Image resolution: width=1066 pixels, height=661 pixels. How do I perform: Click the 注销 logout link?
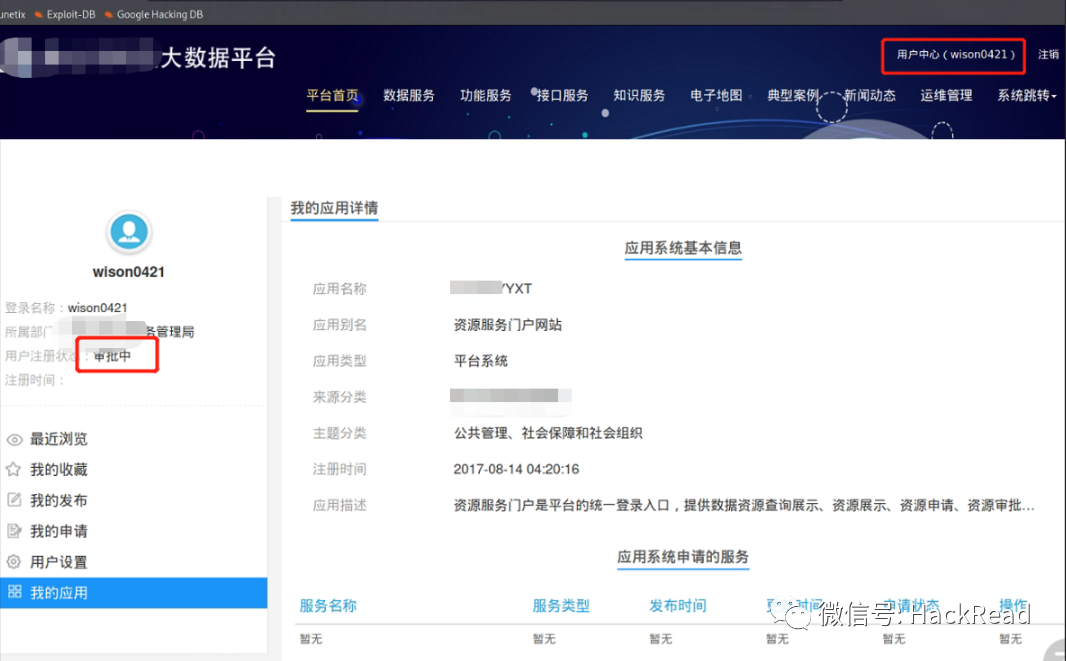(x=1048, y=54)
